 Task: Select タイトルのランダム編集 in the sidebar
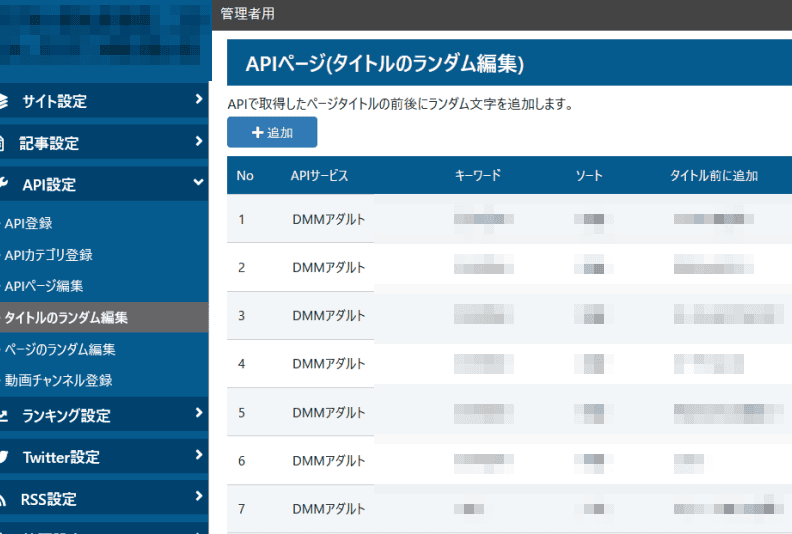click(x=66, y=318)
